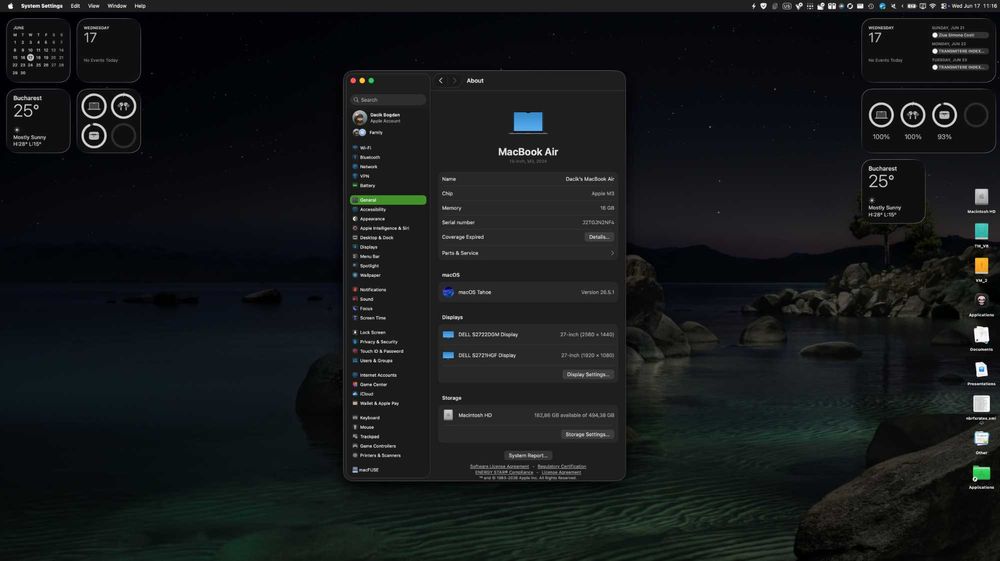
Task: Select Spotlight in sidebar
Action: tap(388, 266)
